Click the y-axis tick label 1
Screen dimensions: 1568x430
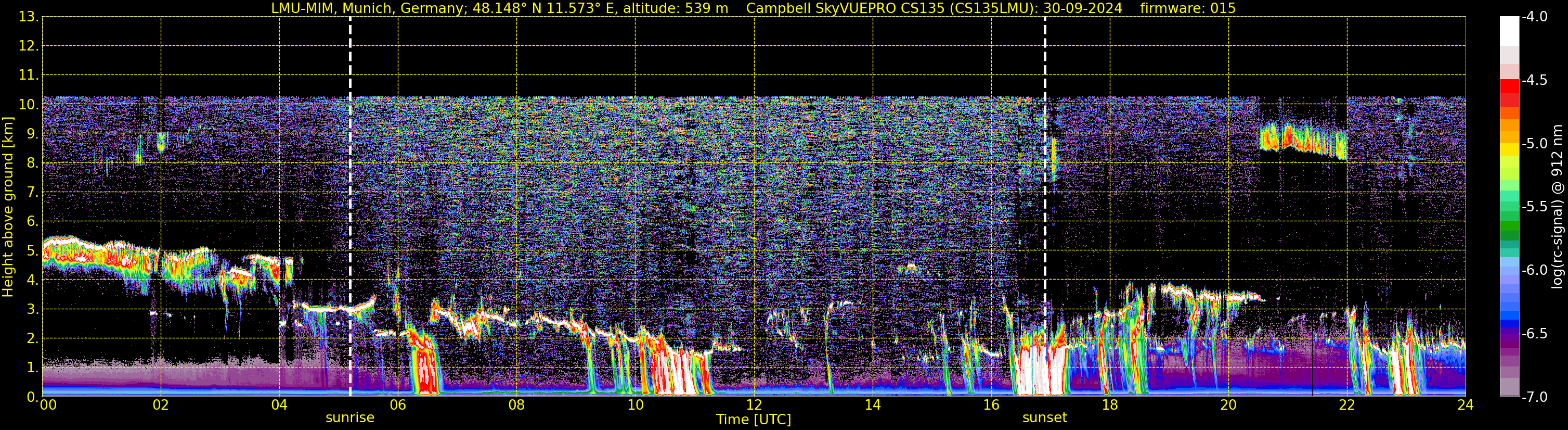[x=32, y=368]
